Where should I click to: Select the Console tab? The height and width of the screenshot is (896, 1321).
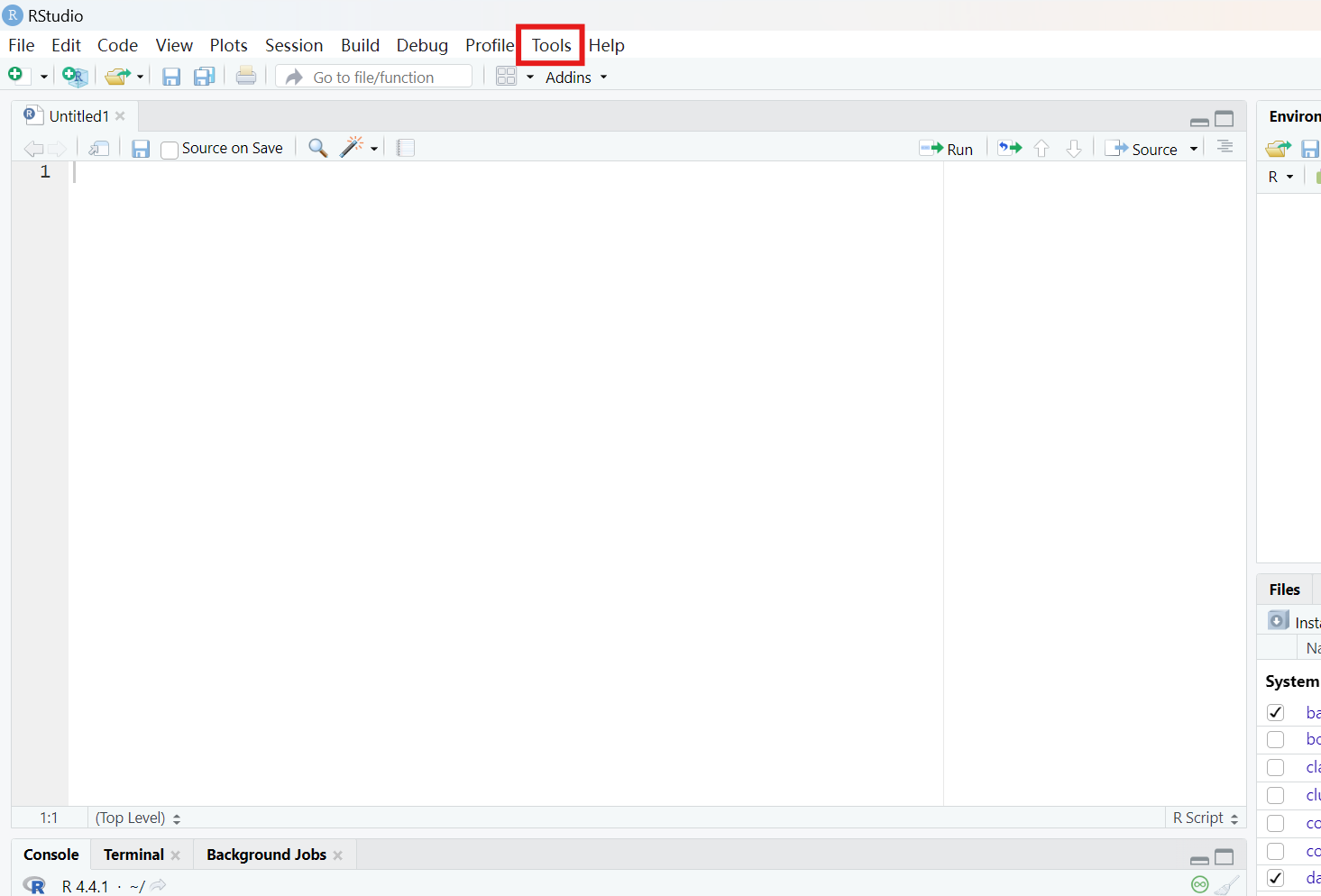point(51,855)
